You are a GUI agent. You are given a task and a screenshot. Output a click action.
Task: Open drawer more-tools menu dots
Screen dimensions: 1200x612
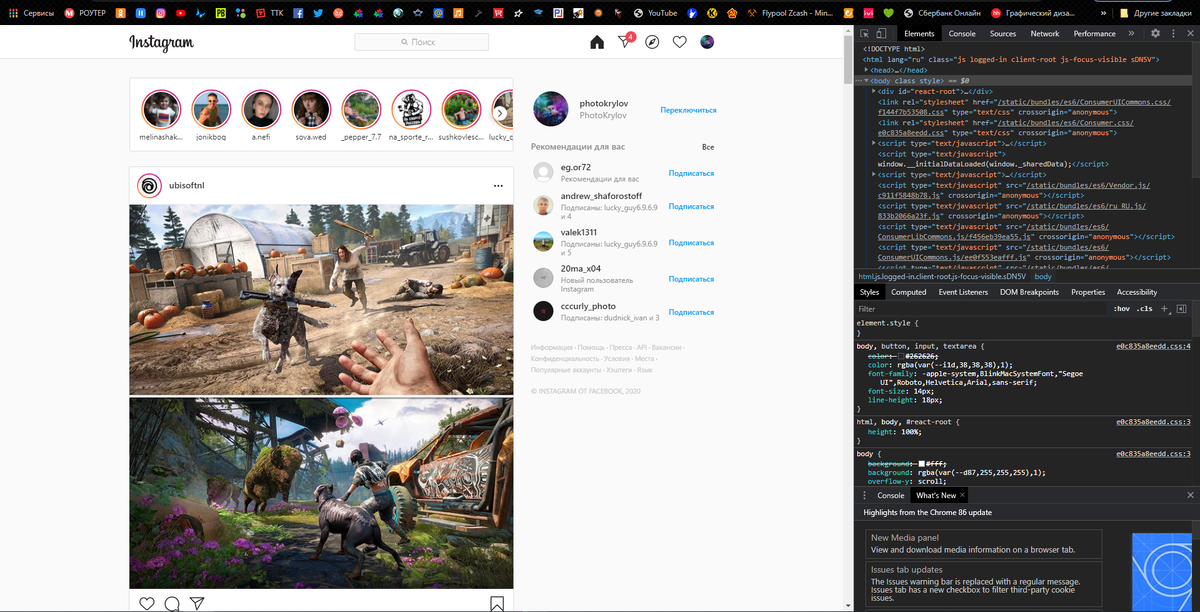click(x=864, y=495)
